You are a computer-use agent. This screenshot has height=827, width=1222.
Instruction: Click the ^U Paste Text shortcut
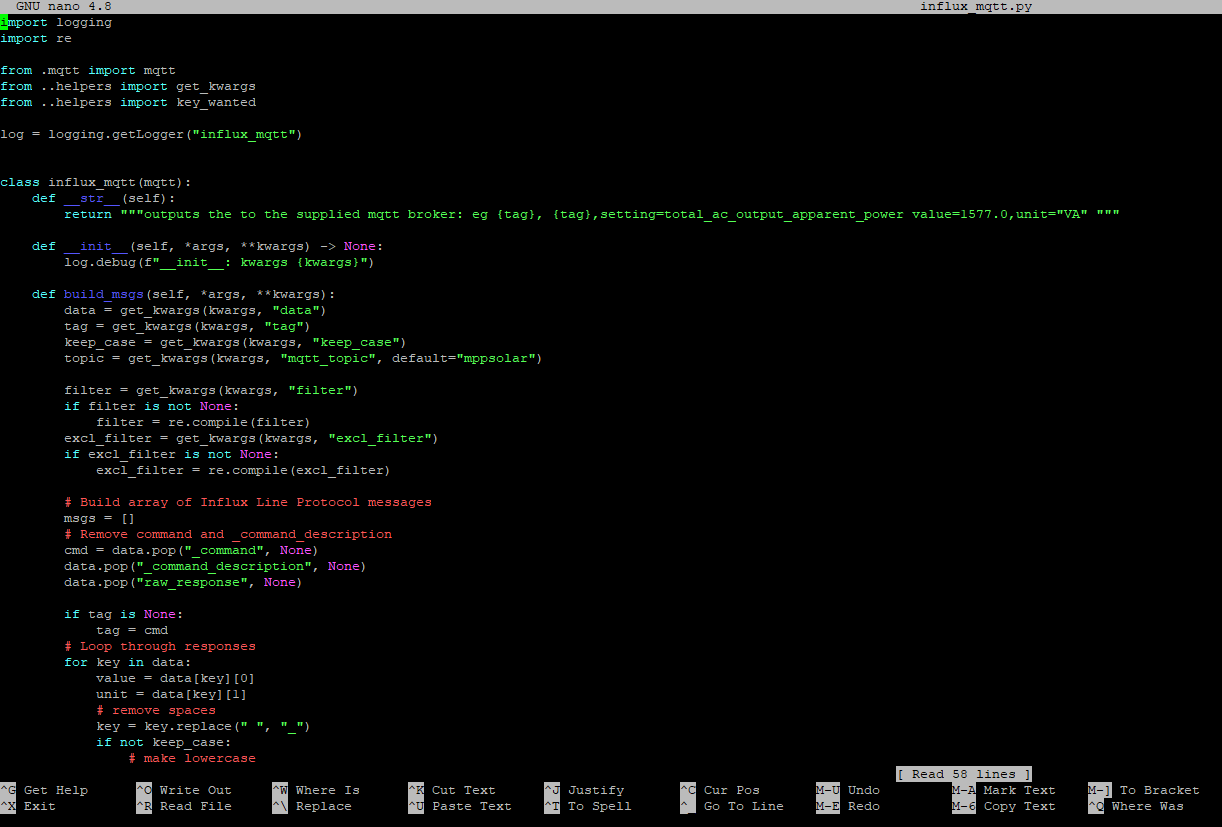click(460, 806)
